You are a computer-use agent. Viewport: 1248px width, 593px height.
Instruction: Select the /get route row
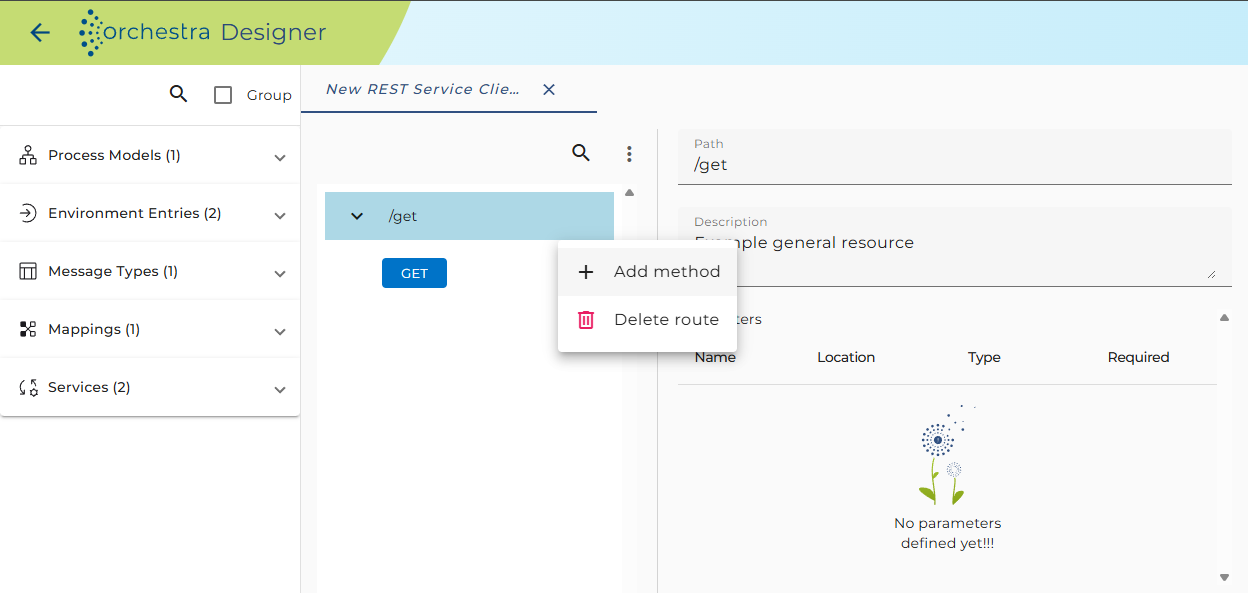pos(469,216)
